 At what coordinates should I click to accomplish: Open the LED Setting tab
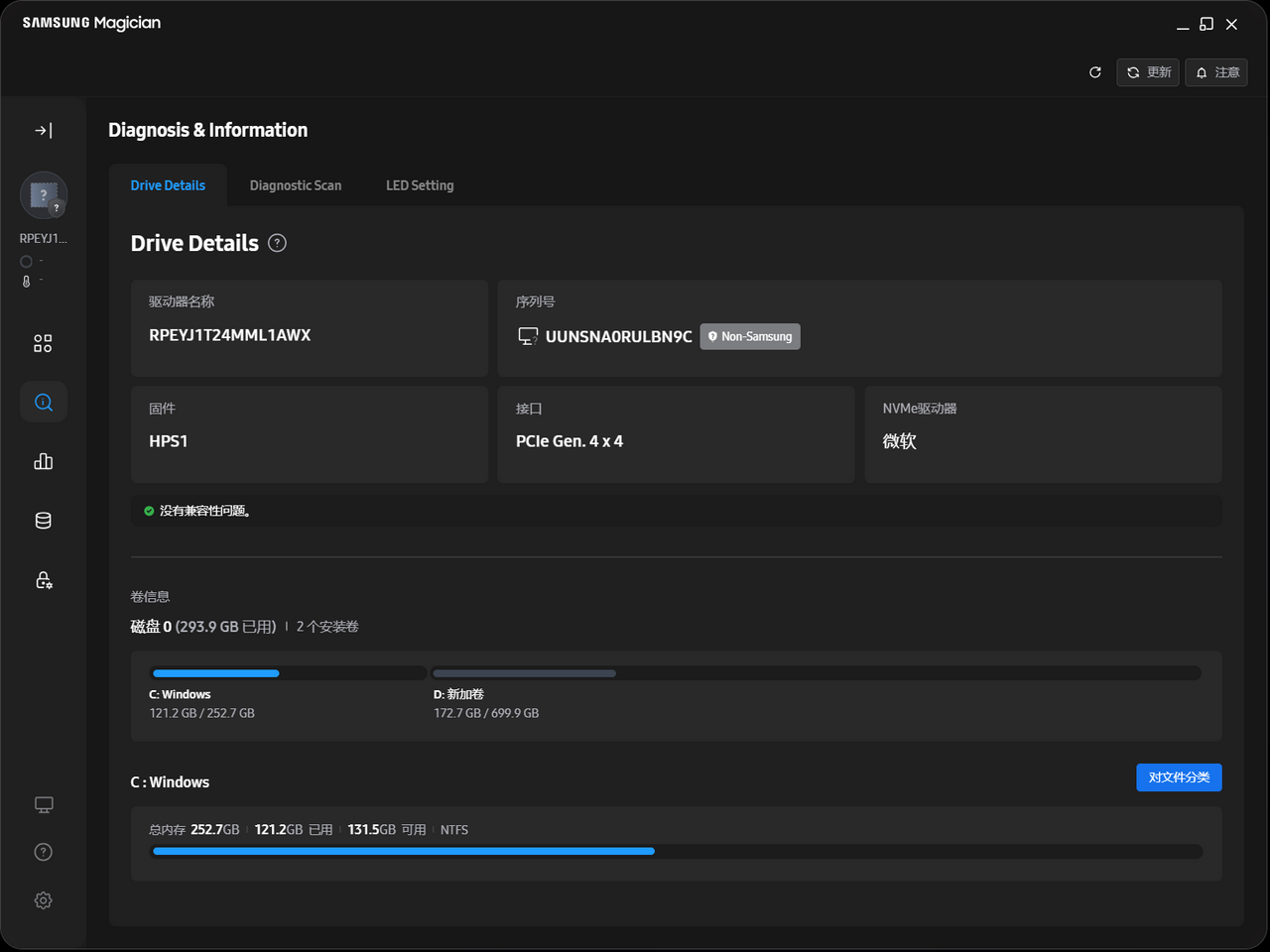click(x=420, y=185)
